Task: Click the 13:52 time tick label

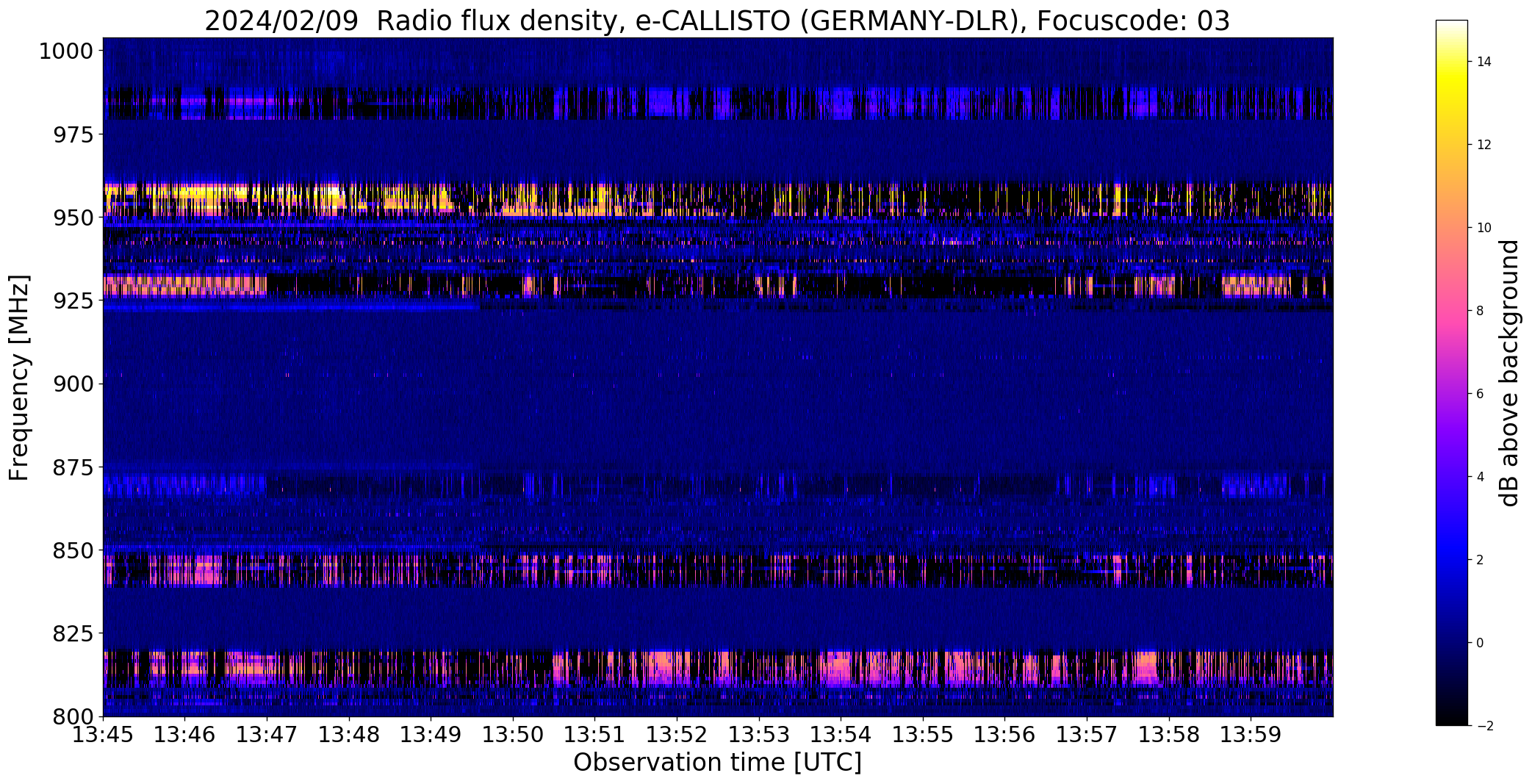Action: [x=677, y=735]
